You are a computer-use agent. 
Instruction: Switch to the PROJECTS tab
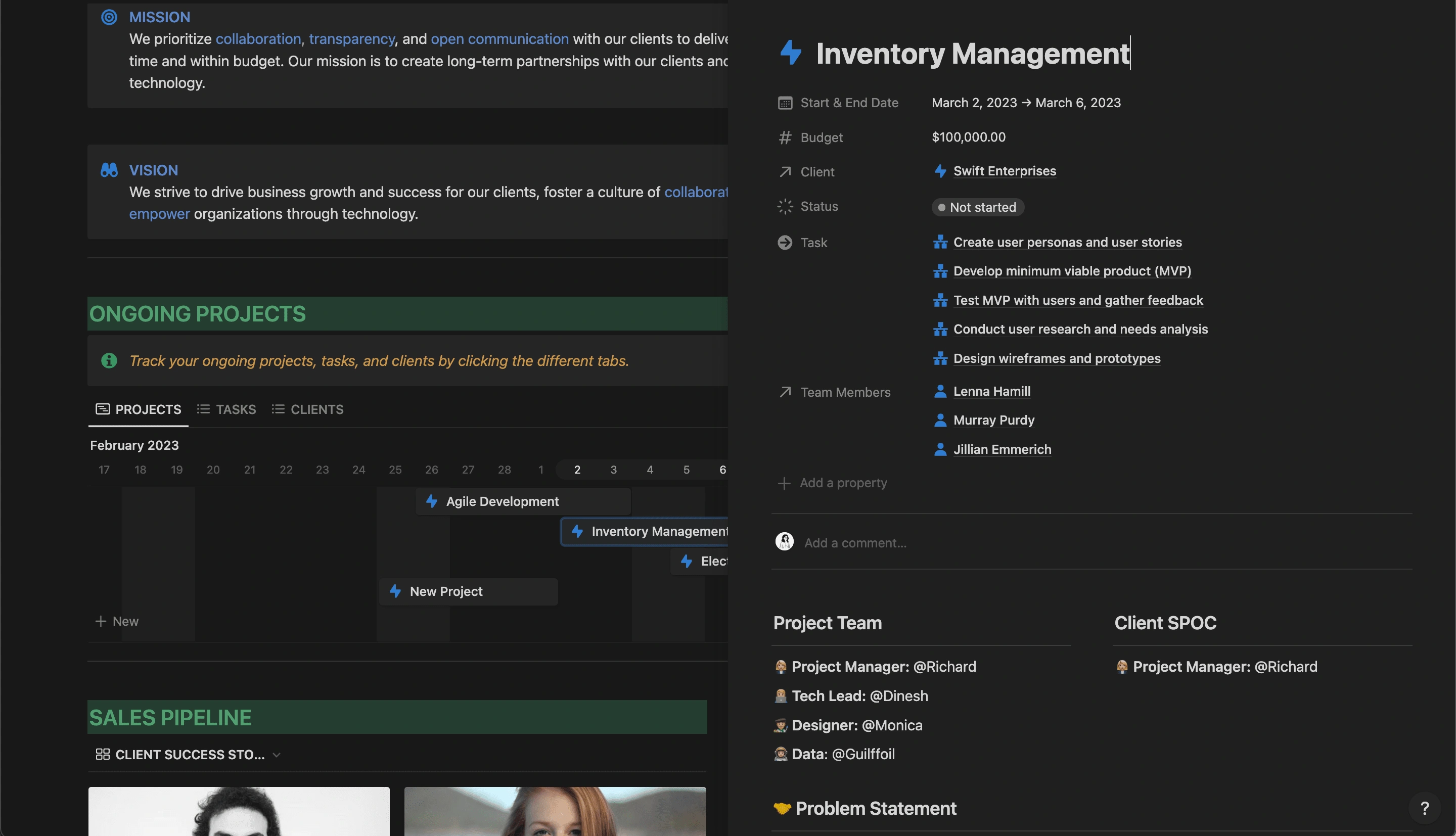[139, 409]
